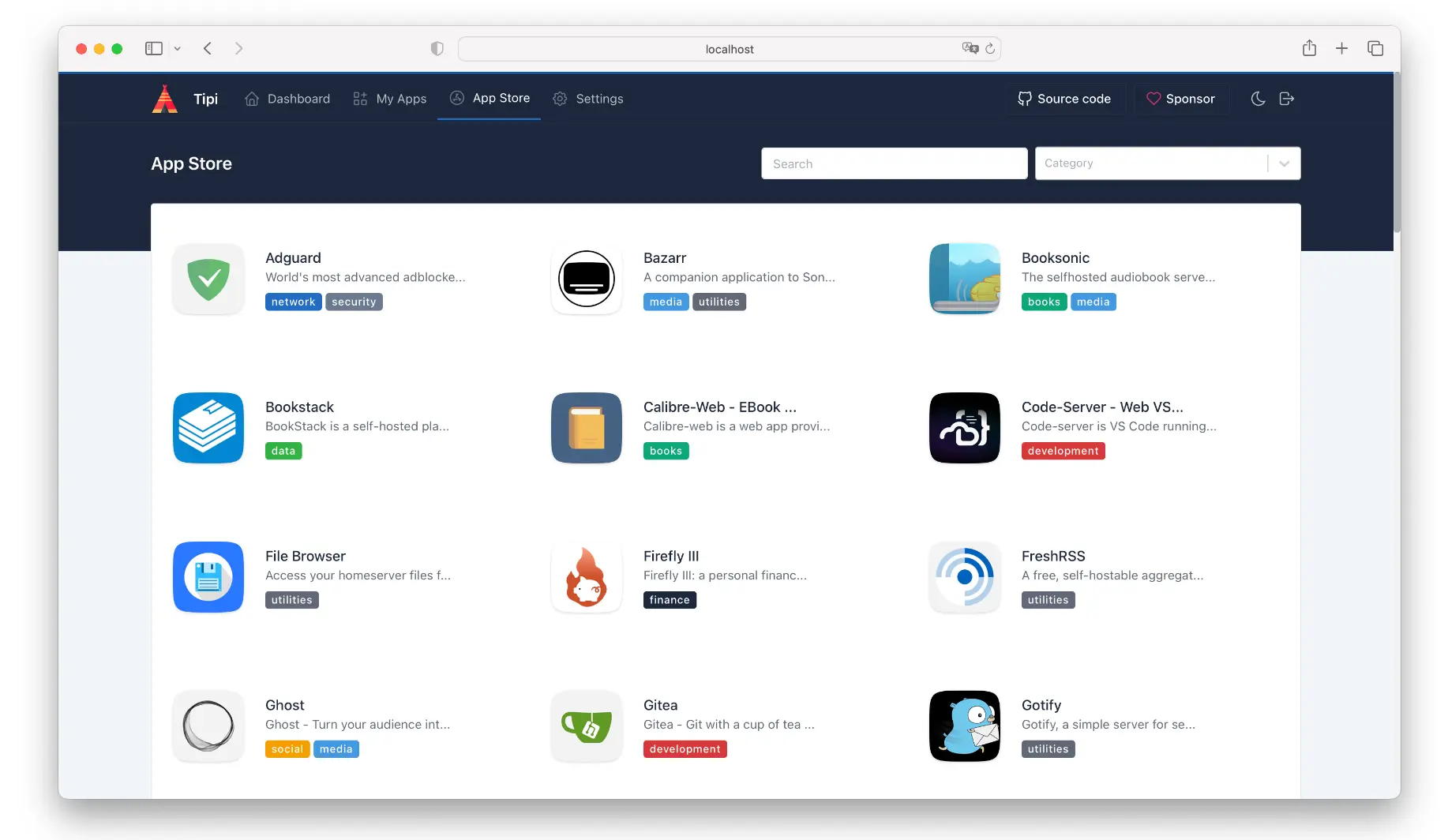Click the network tag on Adguard
This screenshot has height=840, width=1448.
click(293, 302)
